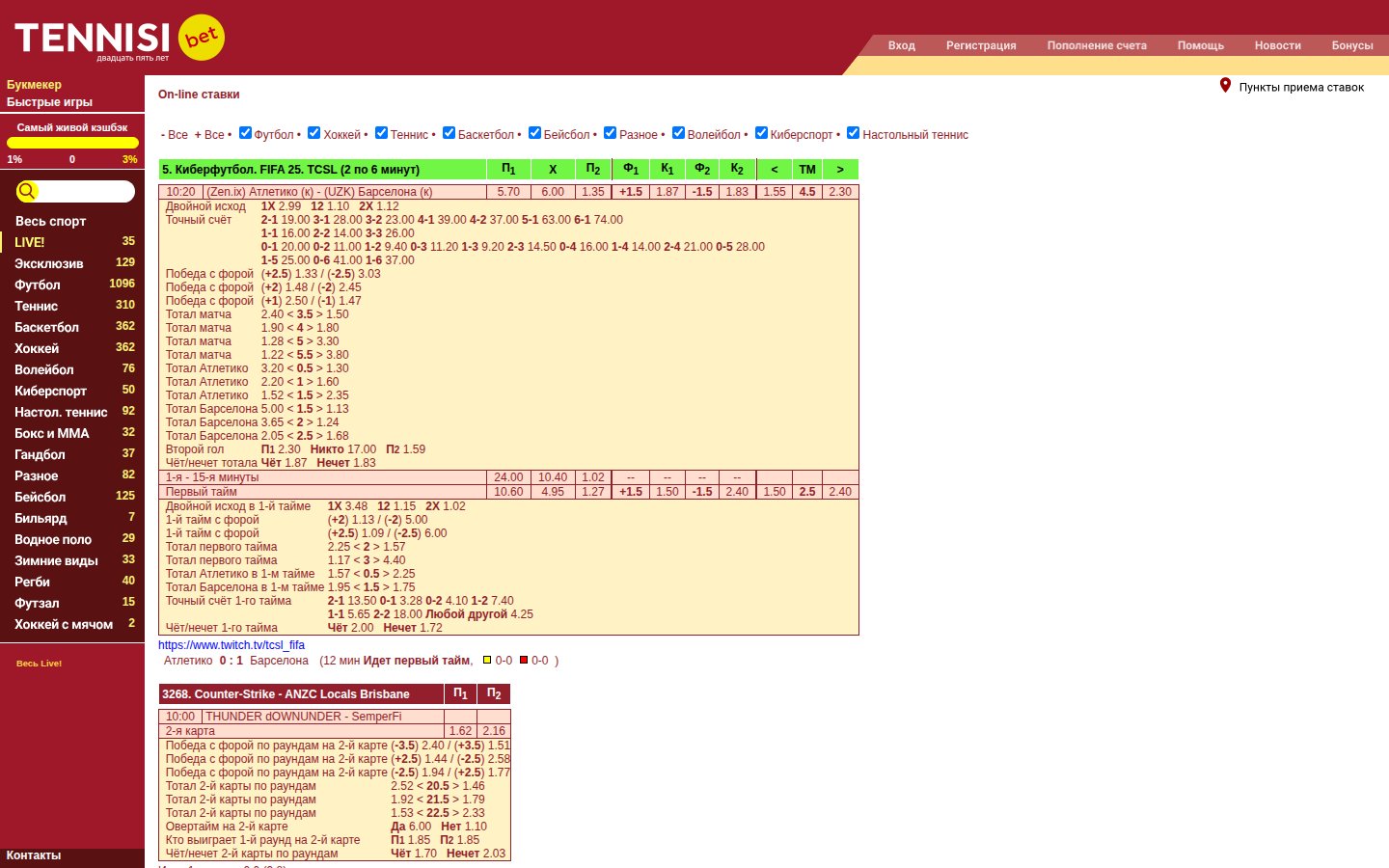Click the yellow cashback progress bar
The width and height of the screenshot is (1389, 868).
click(x=72, y=143)
